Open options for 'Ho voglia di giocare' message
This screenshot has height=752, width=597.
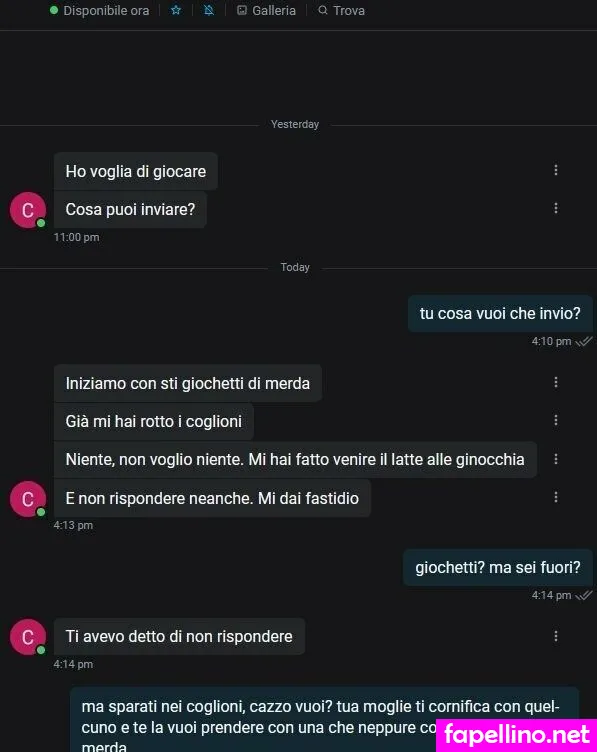click(x=556, y=170)
